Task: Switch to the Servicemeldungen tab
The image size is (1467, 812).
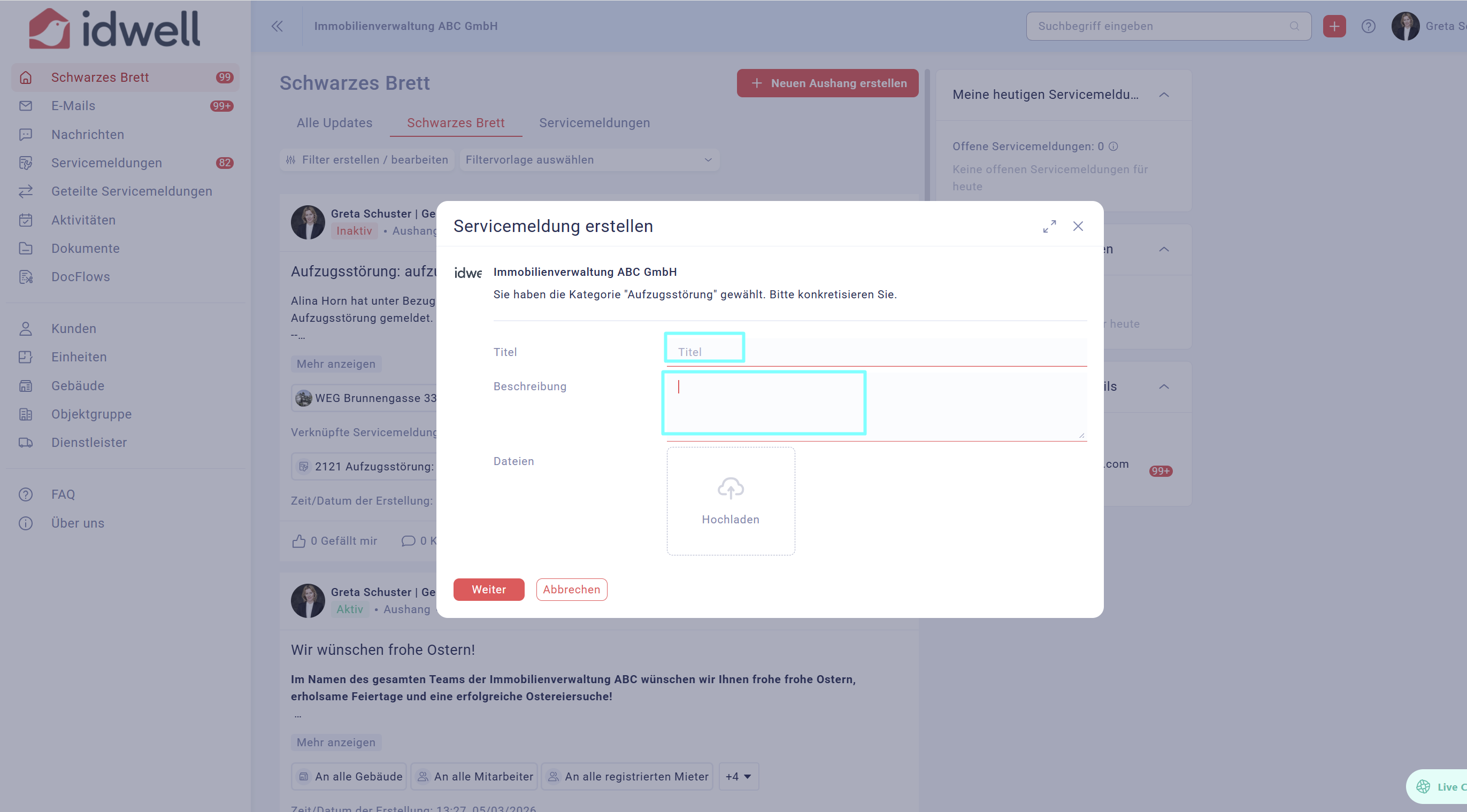Action: [594, 123]
